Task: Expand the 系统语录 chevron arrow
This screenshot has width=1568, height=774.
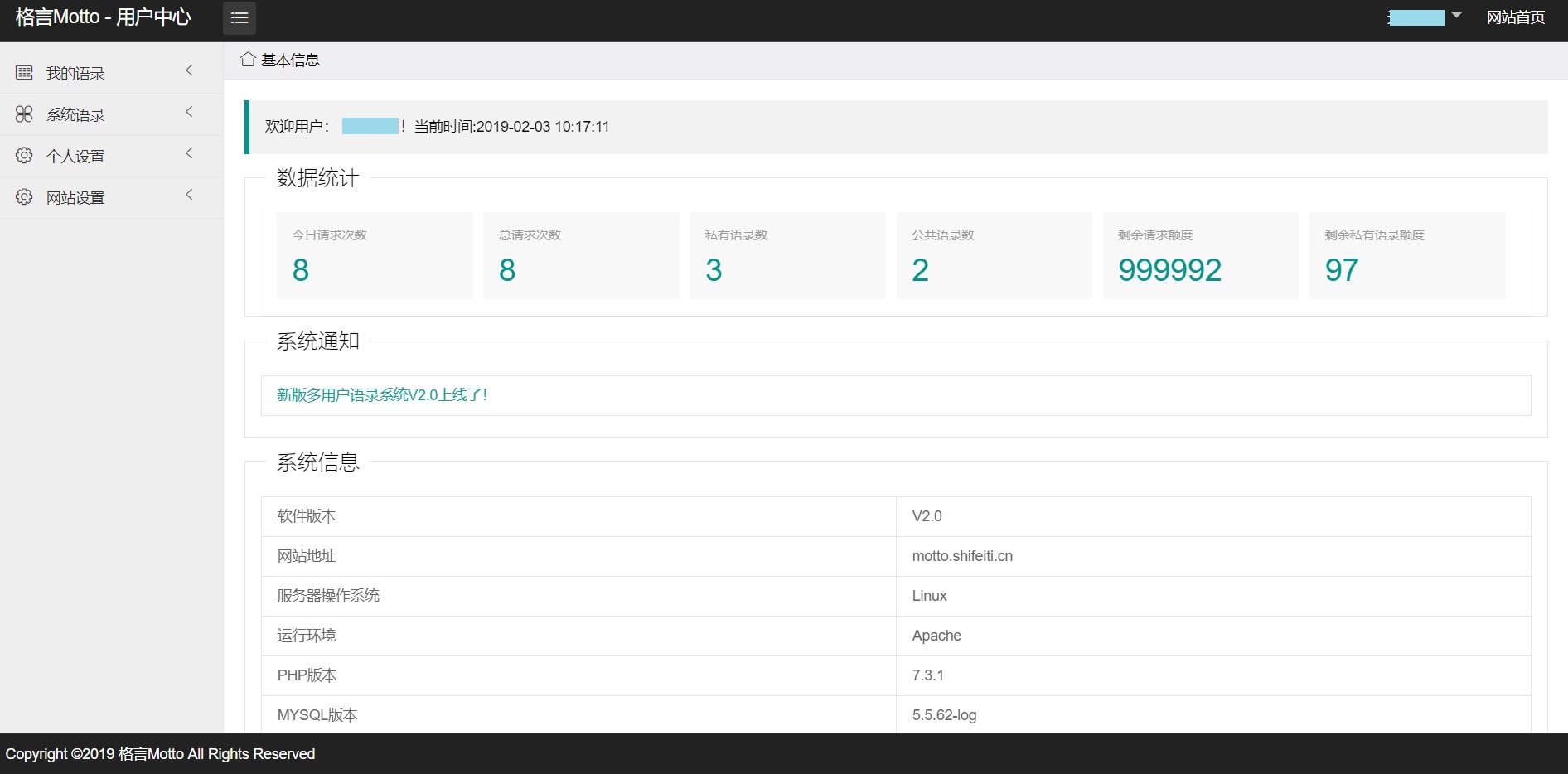Action: pos(190,112)
